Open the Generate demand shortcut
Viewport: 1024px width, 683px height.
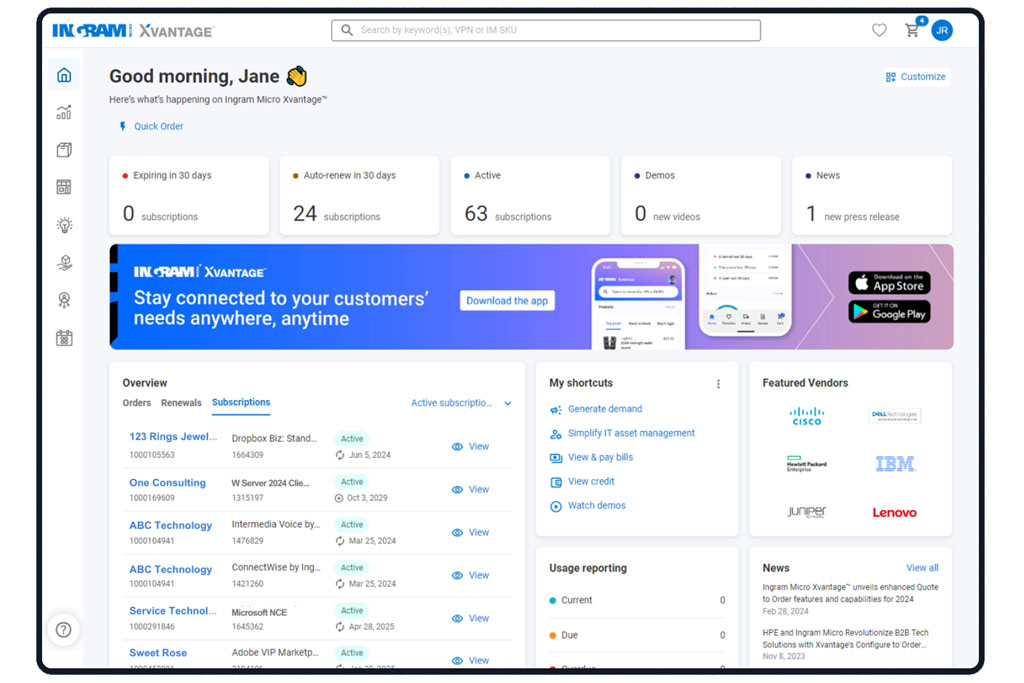coord(605,409)
